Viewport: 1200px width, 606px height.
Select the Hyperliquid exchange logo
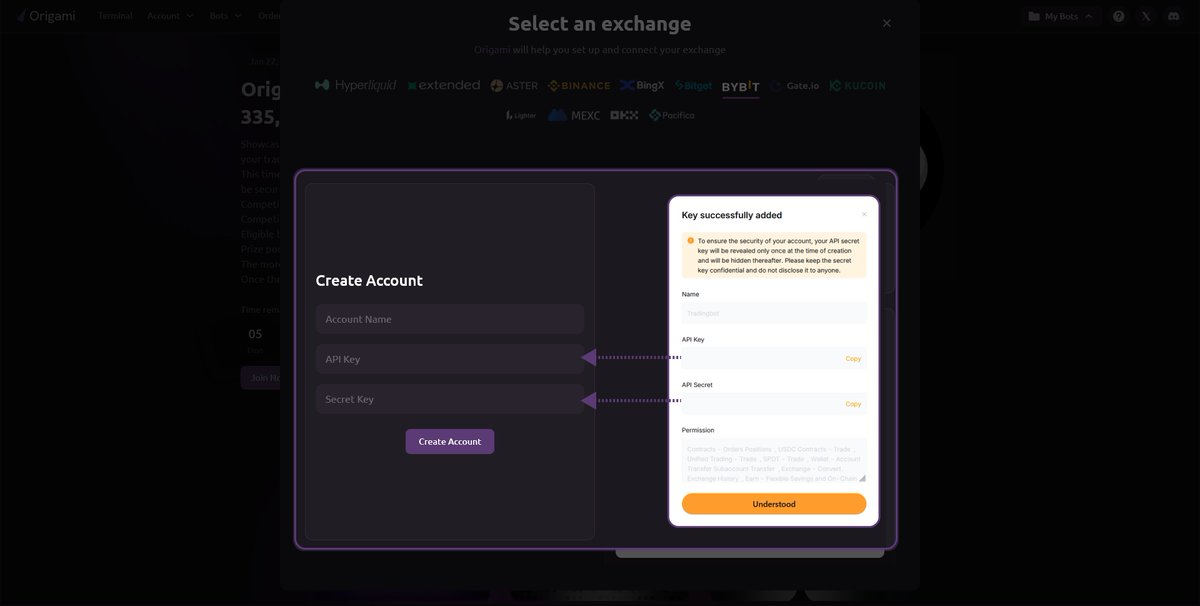click(x=354, y=86)
